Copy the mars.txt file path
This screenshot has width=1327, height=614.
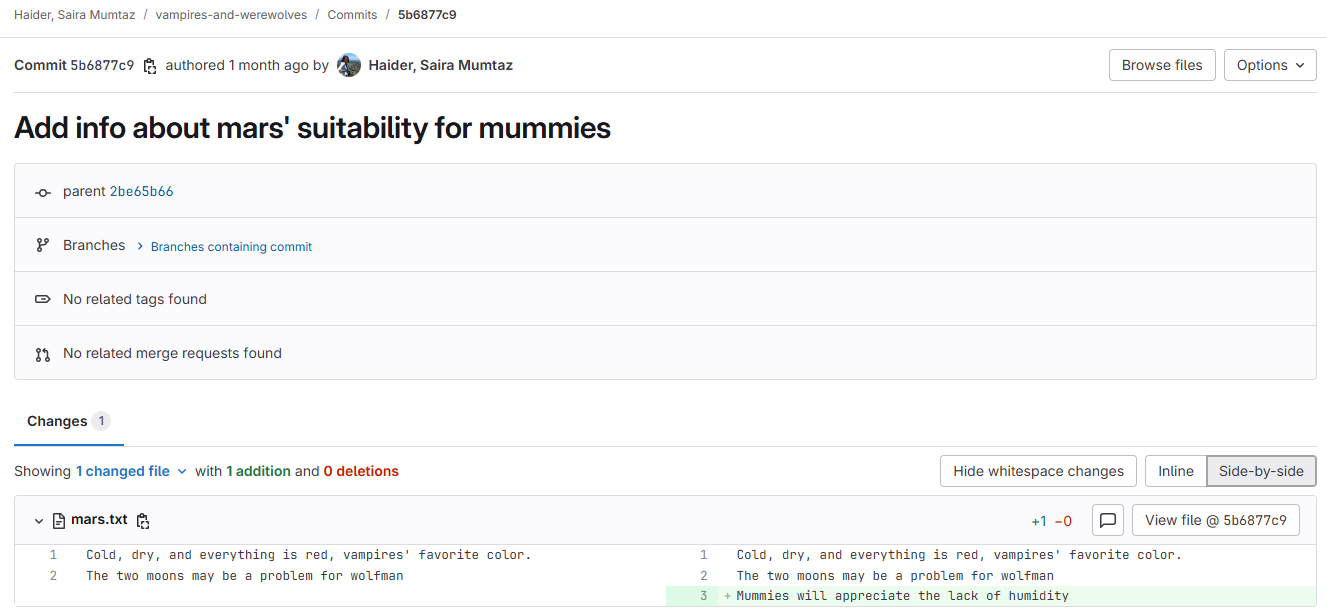click(x=143, y=521)
